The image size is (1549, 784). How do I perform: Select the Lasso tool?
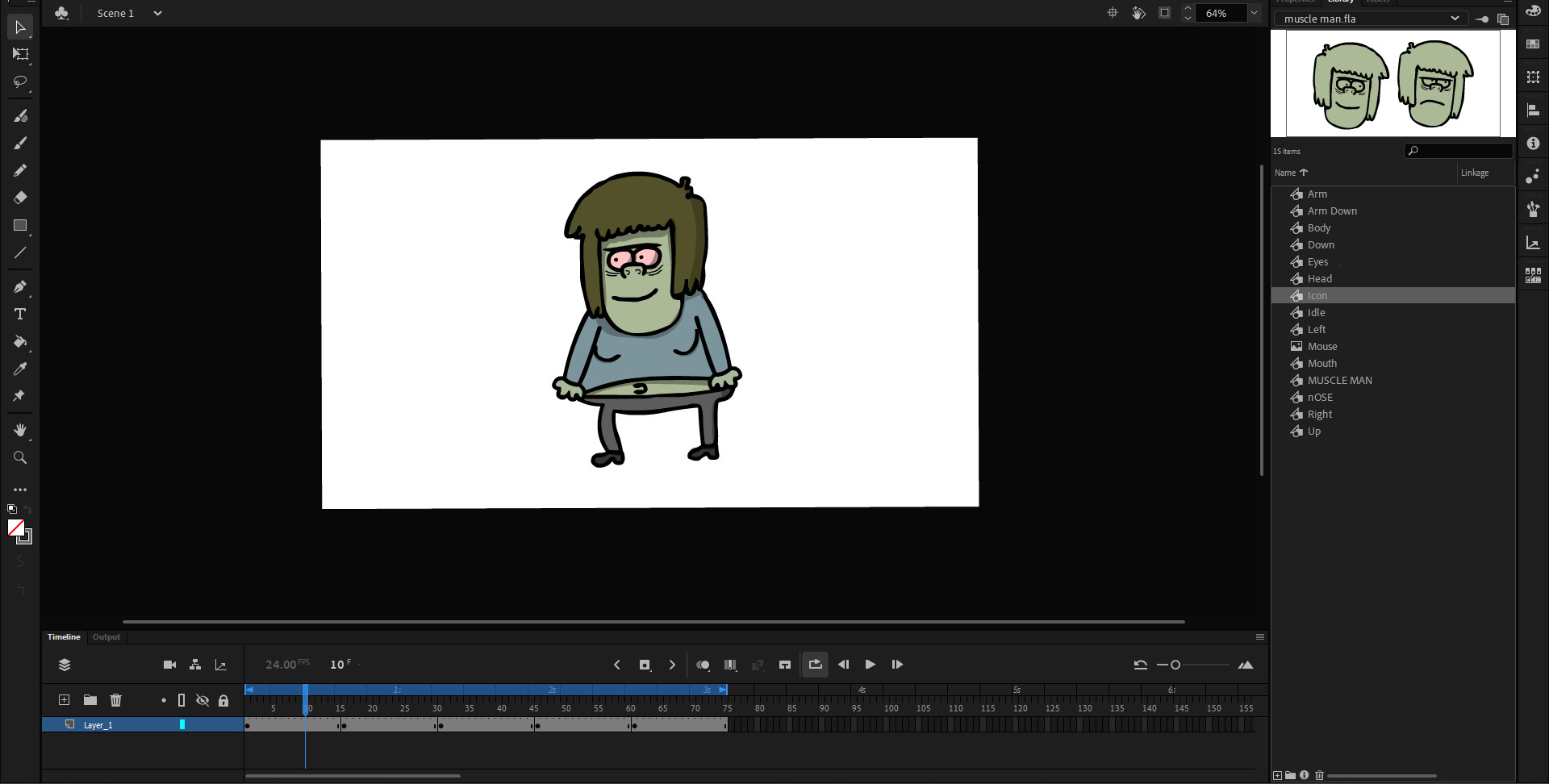(x=20, y=81)
